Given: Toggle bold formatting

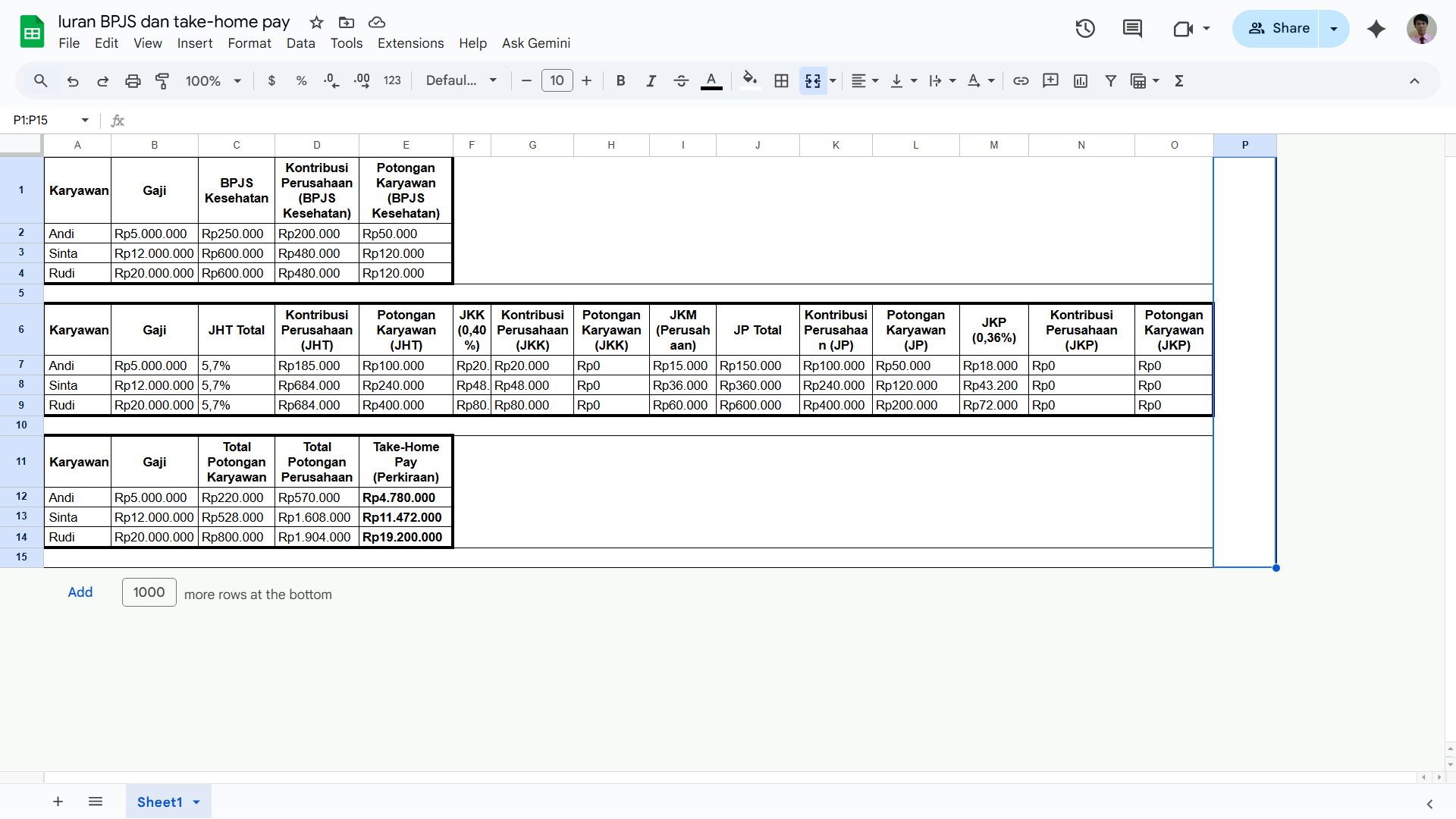Looking at the screenshot, I should (620, 81).
